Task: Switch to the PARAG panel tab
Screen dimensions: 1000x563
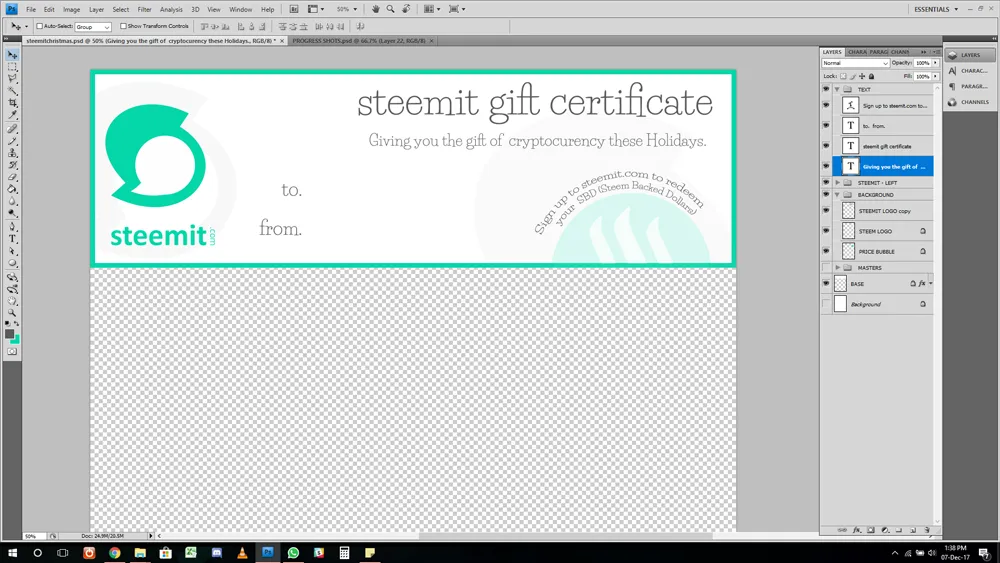Action: (878, 52)
